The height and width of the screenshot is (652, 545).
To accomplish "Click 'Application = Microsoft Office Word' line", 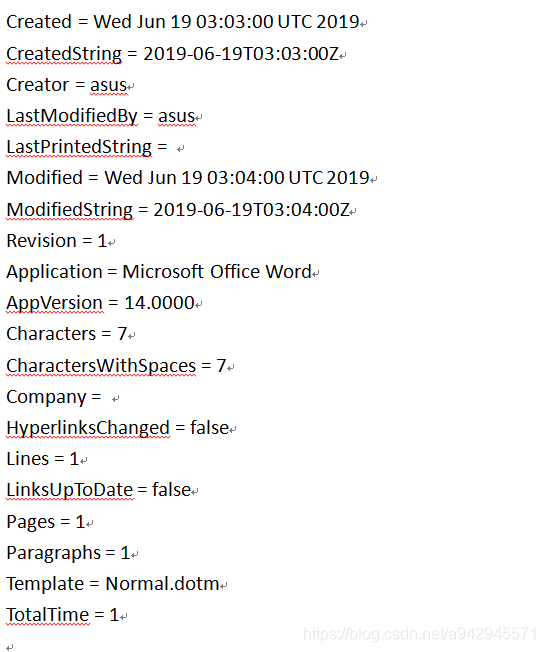I will (x=159, y=272).
